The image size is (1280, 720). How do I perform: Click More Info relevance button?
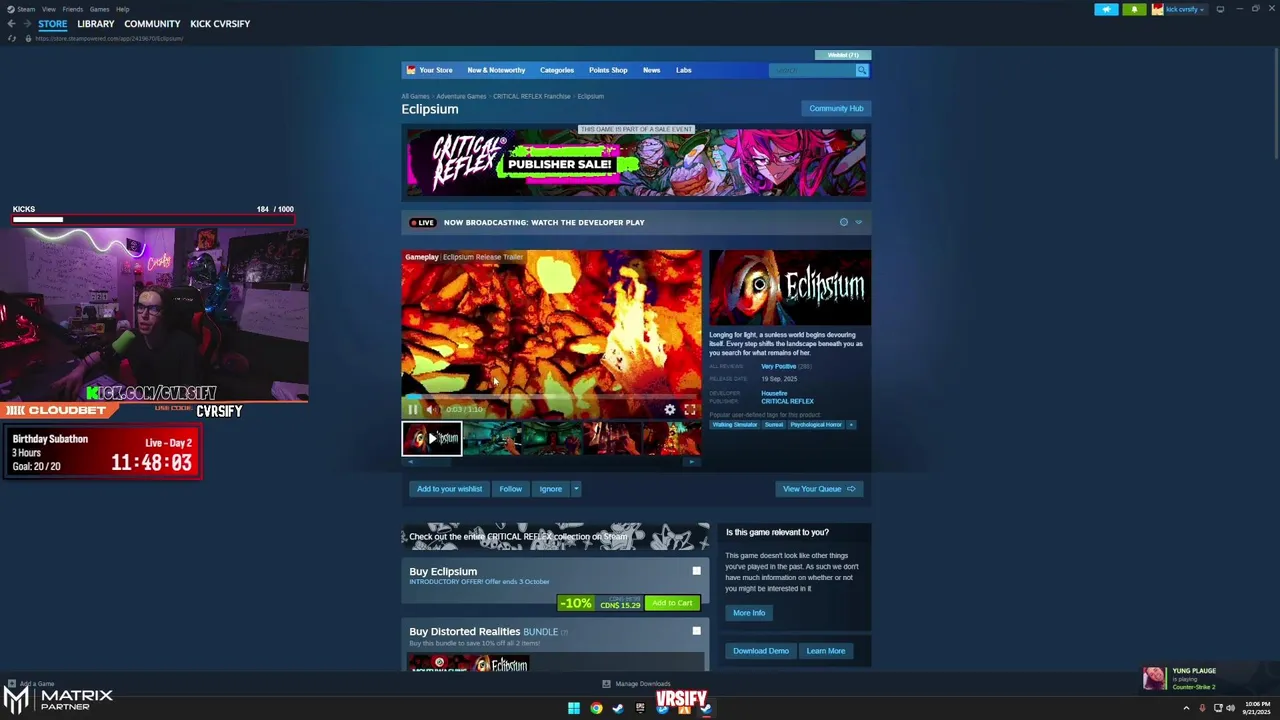[x=749, y=613]
